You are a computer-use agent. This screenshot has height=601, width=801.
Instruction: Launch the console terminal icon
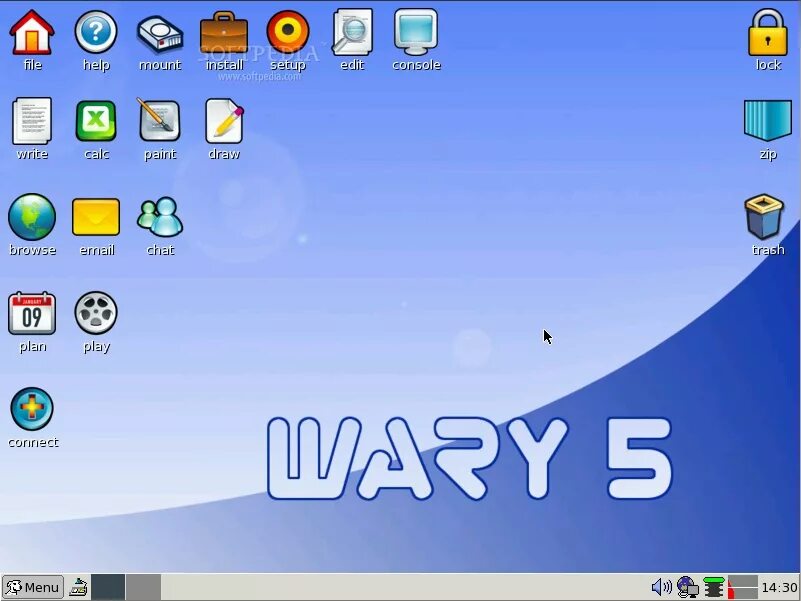coord(416,32)
